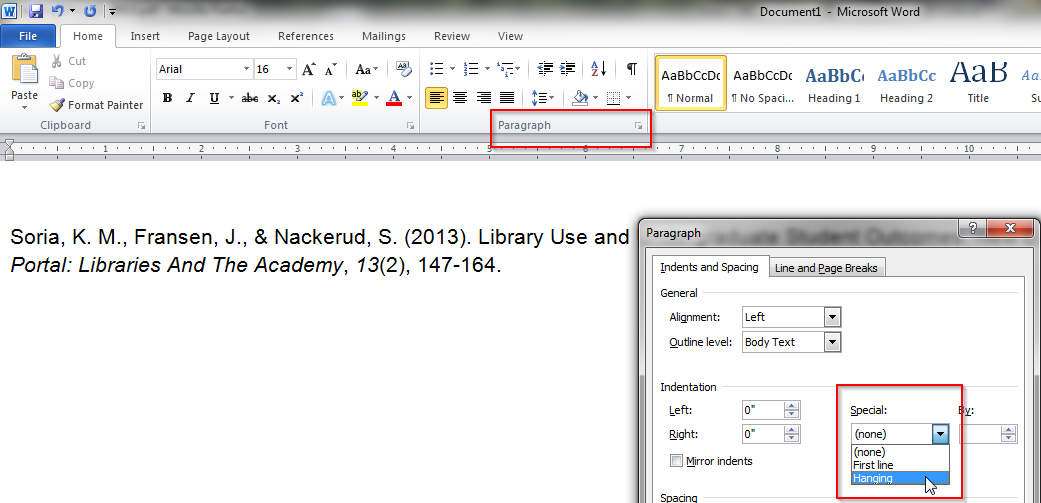Sort text with the A-Z icon
This screenshot has width=1041, height=503.
[599, 69]
